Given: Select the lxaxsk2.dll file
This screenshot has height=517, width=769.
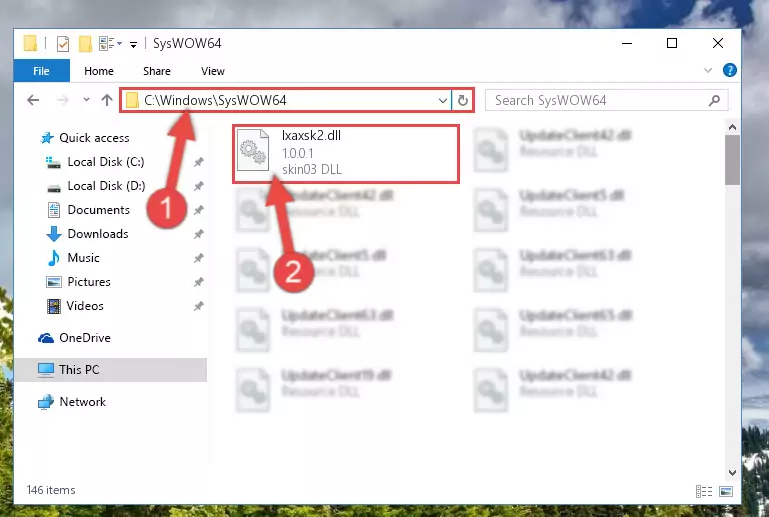Looking at the screenshot, I should click(x=346, y=154).
